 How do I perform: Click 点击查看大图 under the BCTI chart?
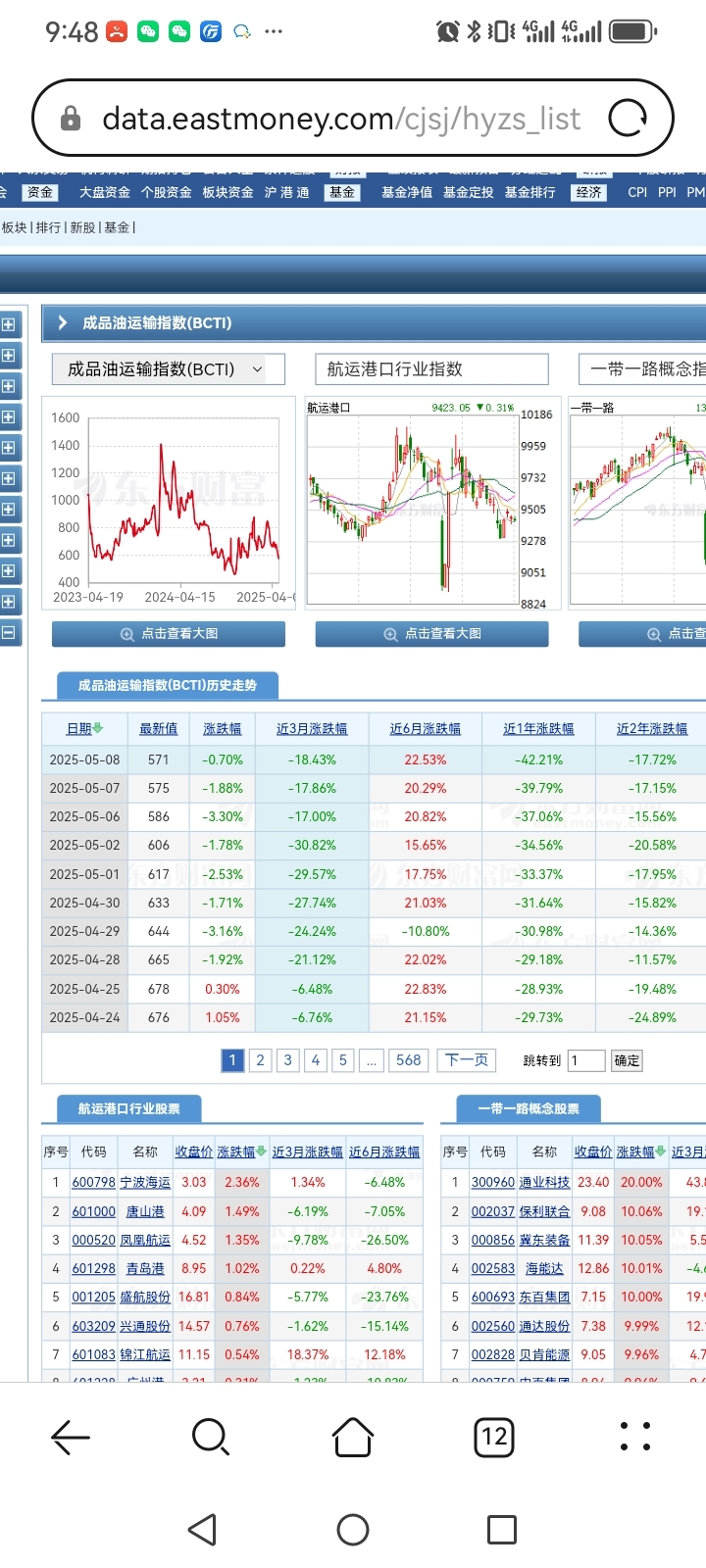tap(168, 634)
